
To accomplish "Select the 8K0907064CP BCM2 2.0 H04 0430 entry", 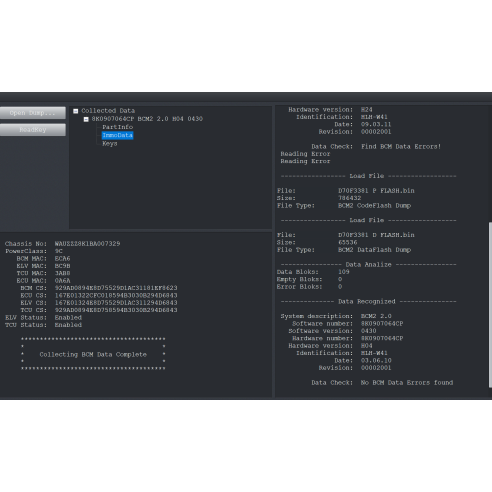I will [x=147, y=119].
